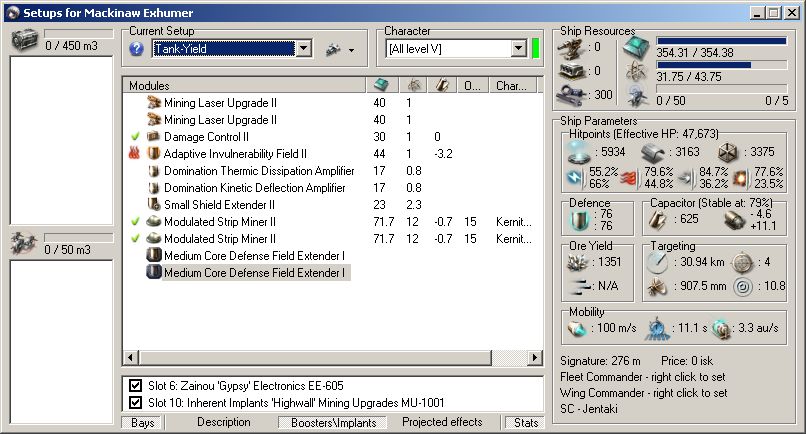The width and height of the screenshot is (806, 434).
Task: Click the scan resolution icon next to 907.5 mm
Action: pyautogui.click(x=657, y=286)
